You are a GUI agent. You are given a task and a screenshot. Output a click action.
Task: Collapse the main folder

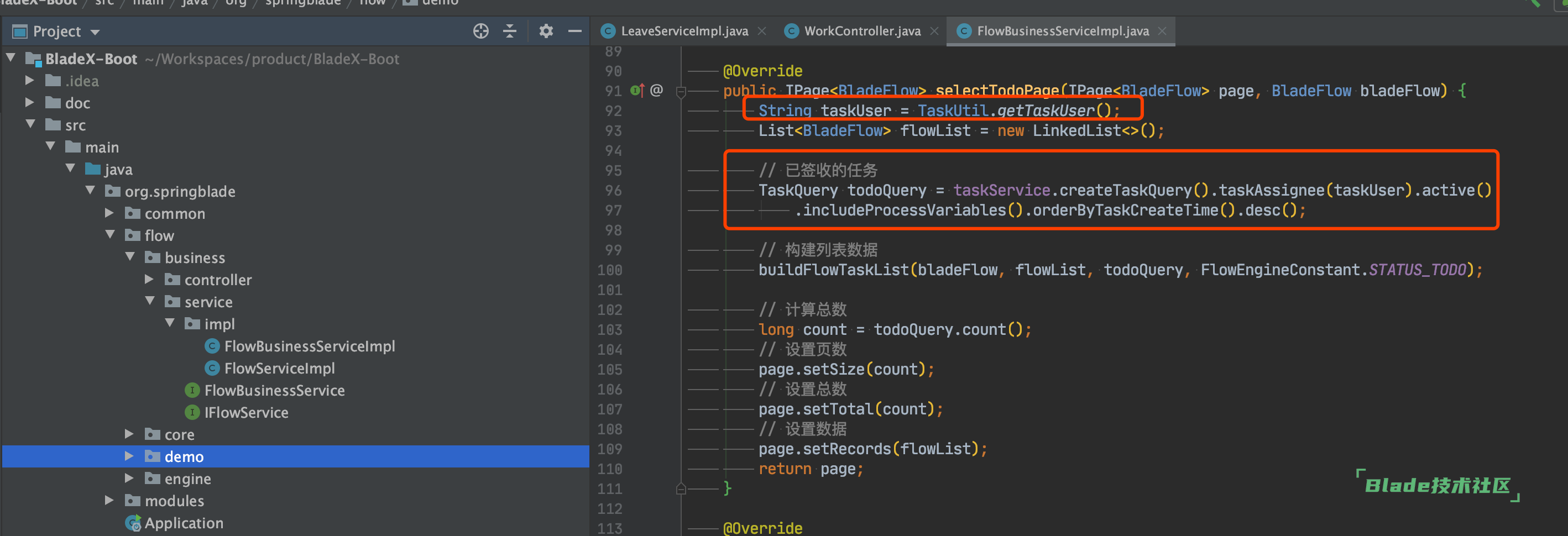50,146
